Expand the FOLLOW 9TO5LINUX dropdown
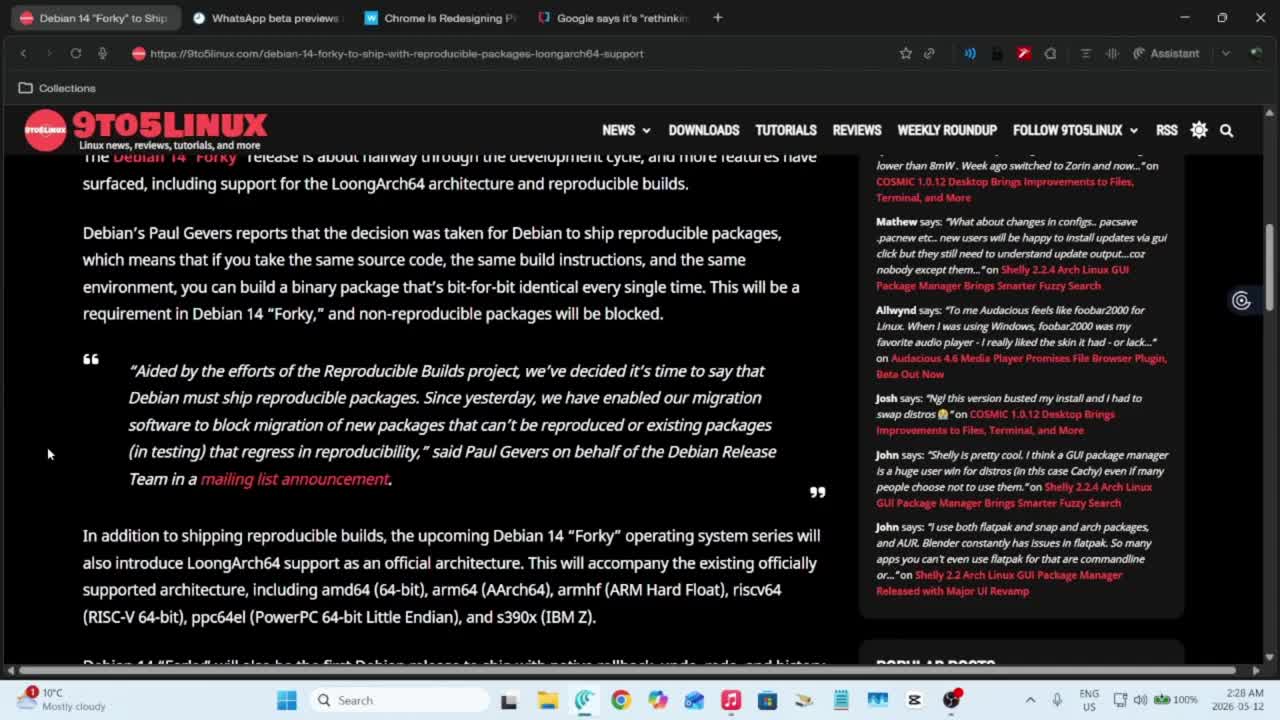The height and width of the screenshot is (720, 1280). click(x=1075, y=130)
